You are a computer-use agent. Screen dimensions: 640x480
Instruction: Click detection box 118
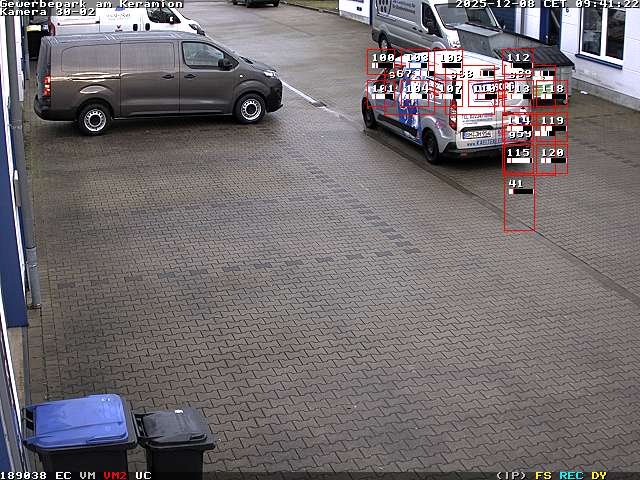(552, 93)
